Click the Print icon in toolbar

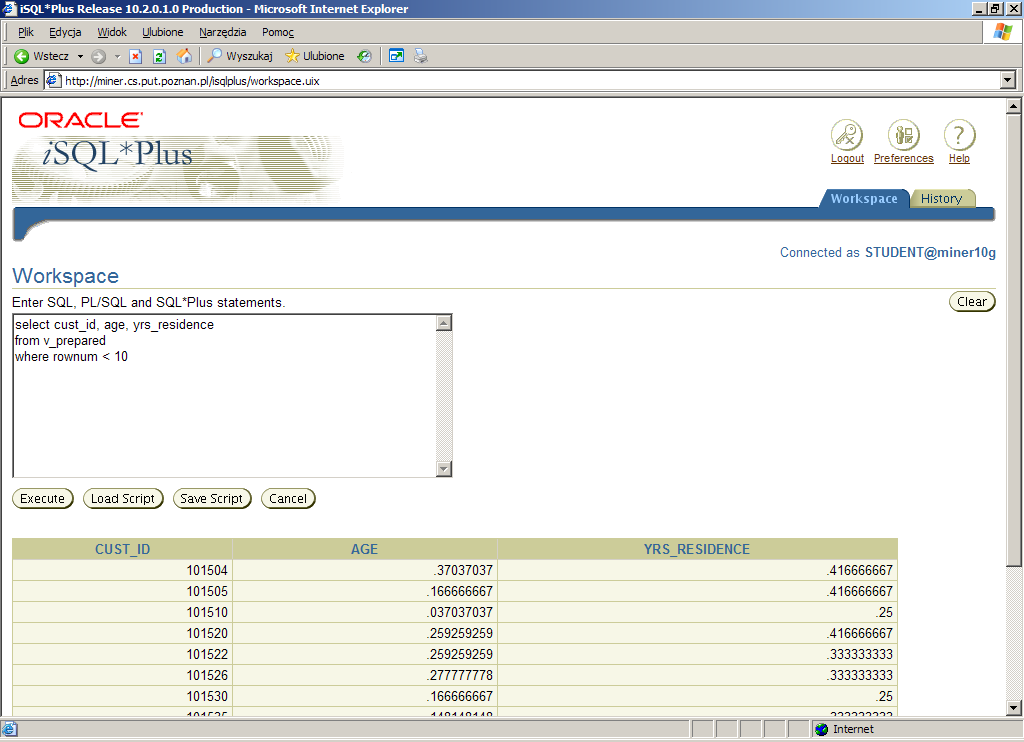(x=421, y=56)
